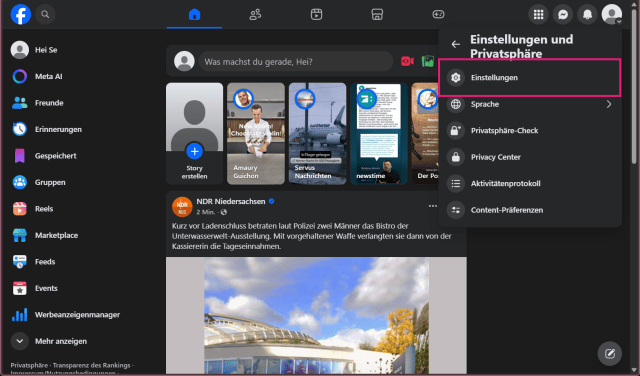Click the green photo/video icon
Screen dimensions: 640x376
point(428,61)
